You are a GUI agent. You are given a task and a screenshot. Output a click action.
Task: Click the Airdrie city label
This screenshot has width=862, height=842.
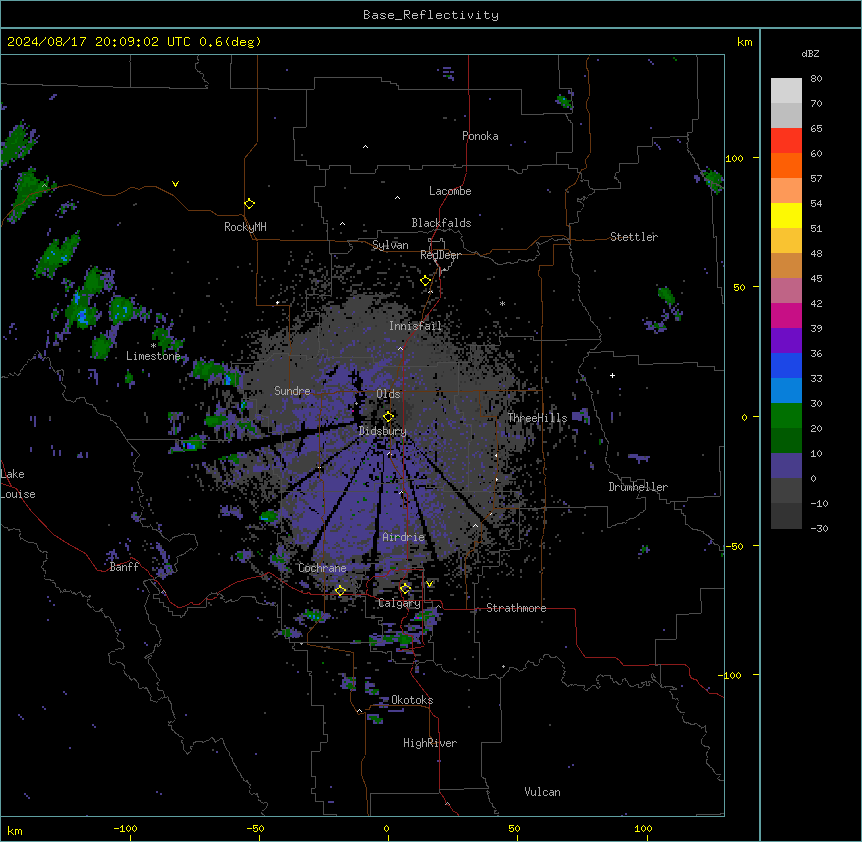[x=403, y=537]
